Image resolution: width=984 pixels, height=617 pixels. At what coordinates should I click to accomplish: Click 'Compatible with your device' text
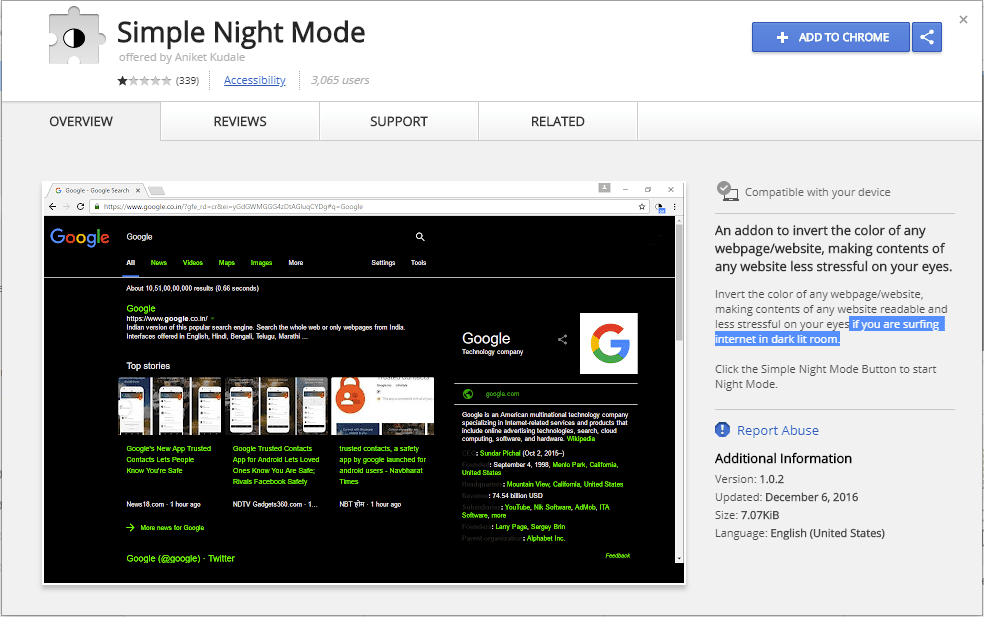[817, 192]
